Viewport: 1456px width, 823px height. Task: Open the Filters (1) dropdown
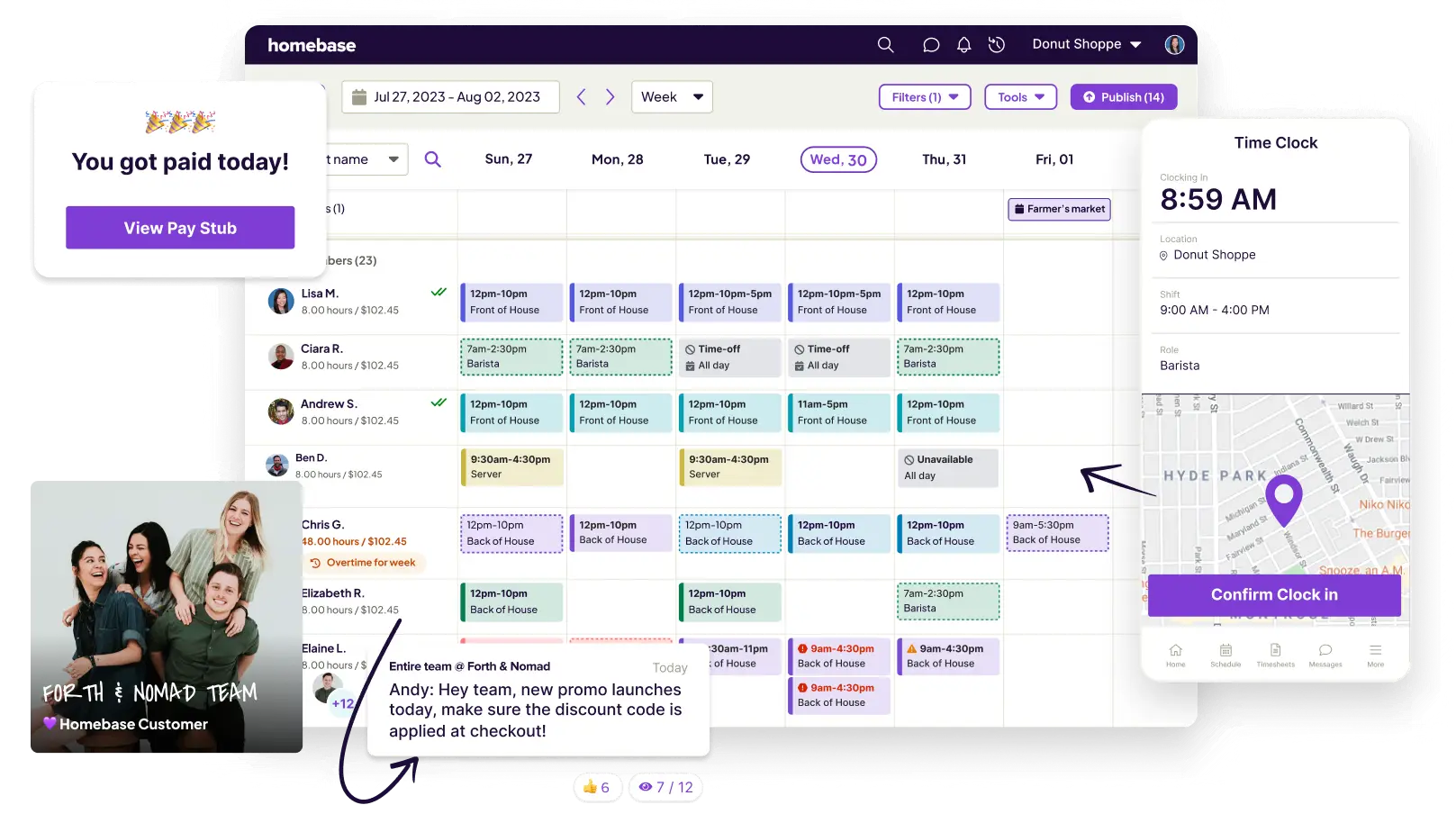924,97
